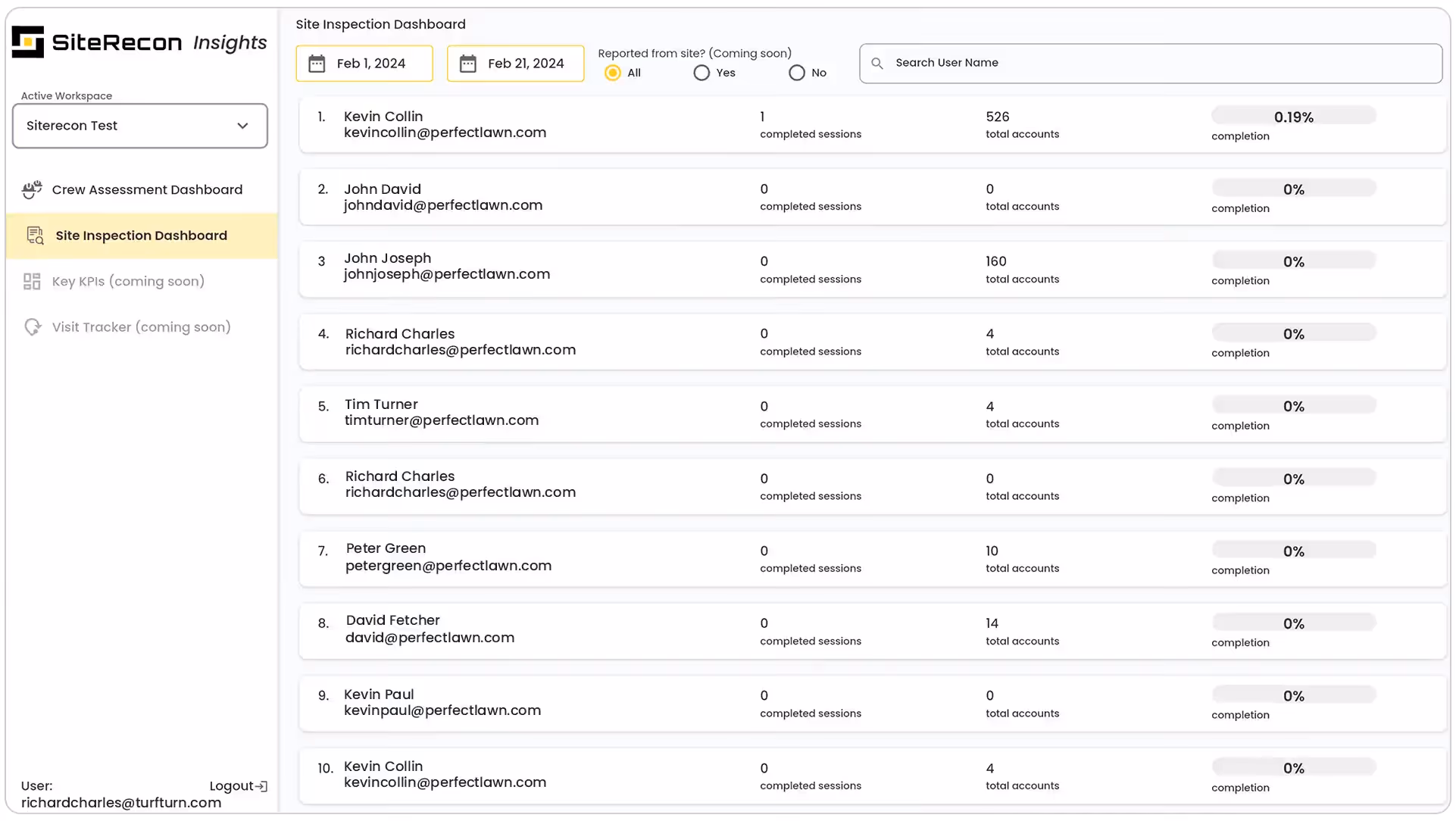
Task: Click the logout arrow icon
Action: click(262, 787)
